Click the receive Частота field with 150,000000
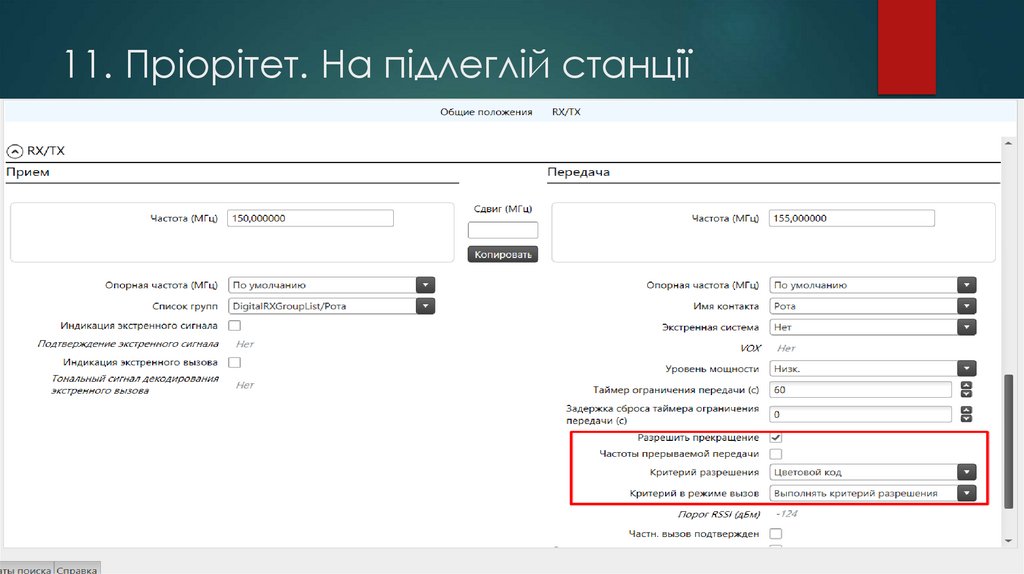This screenshot has width=1024, height=574. click(x=310, y=218)
